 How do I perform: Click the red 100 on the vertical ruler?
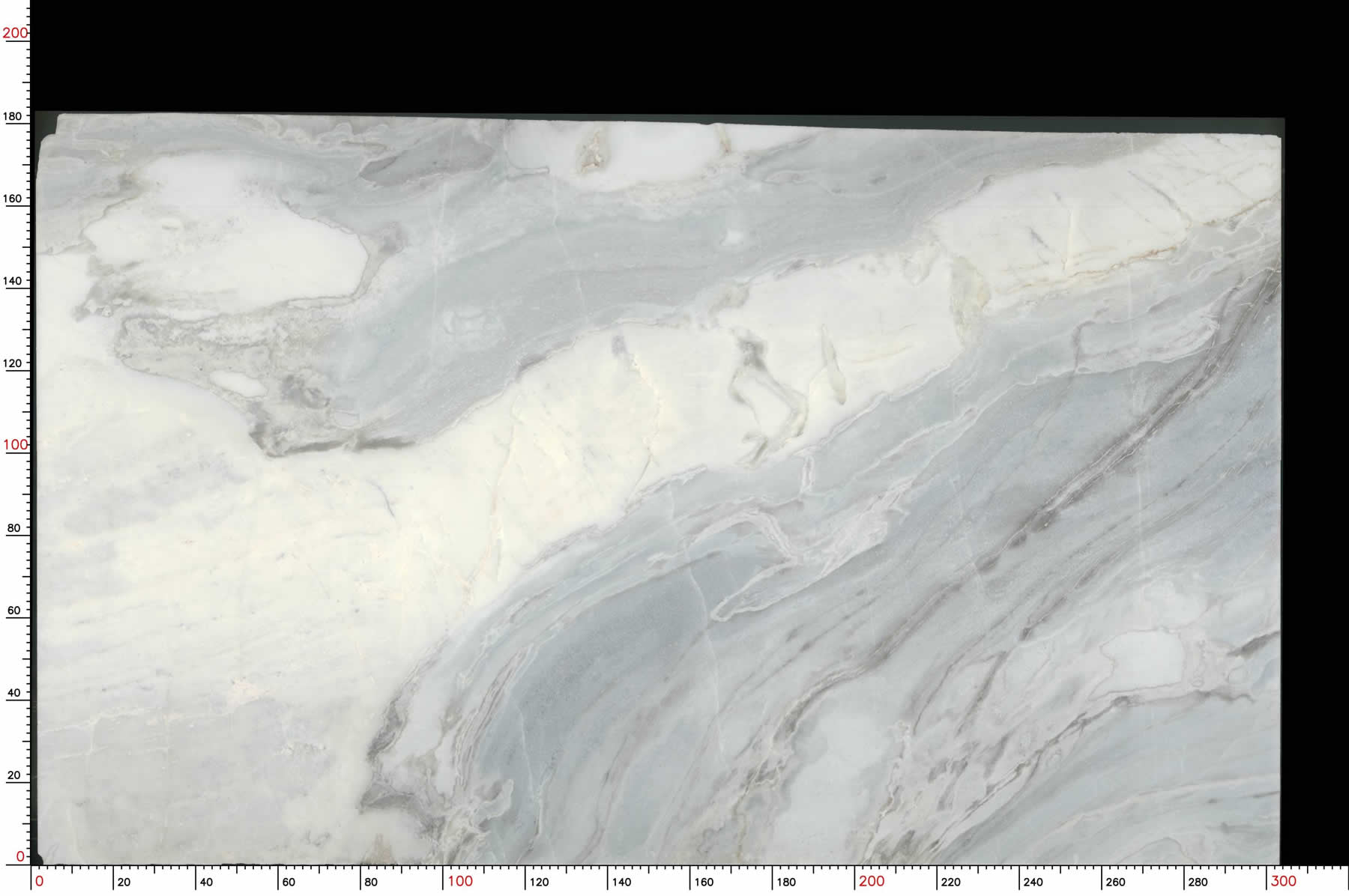tap(14, 444)
